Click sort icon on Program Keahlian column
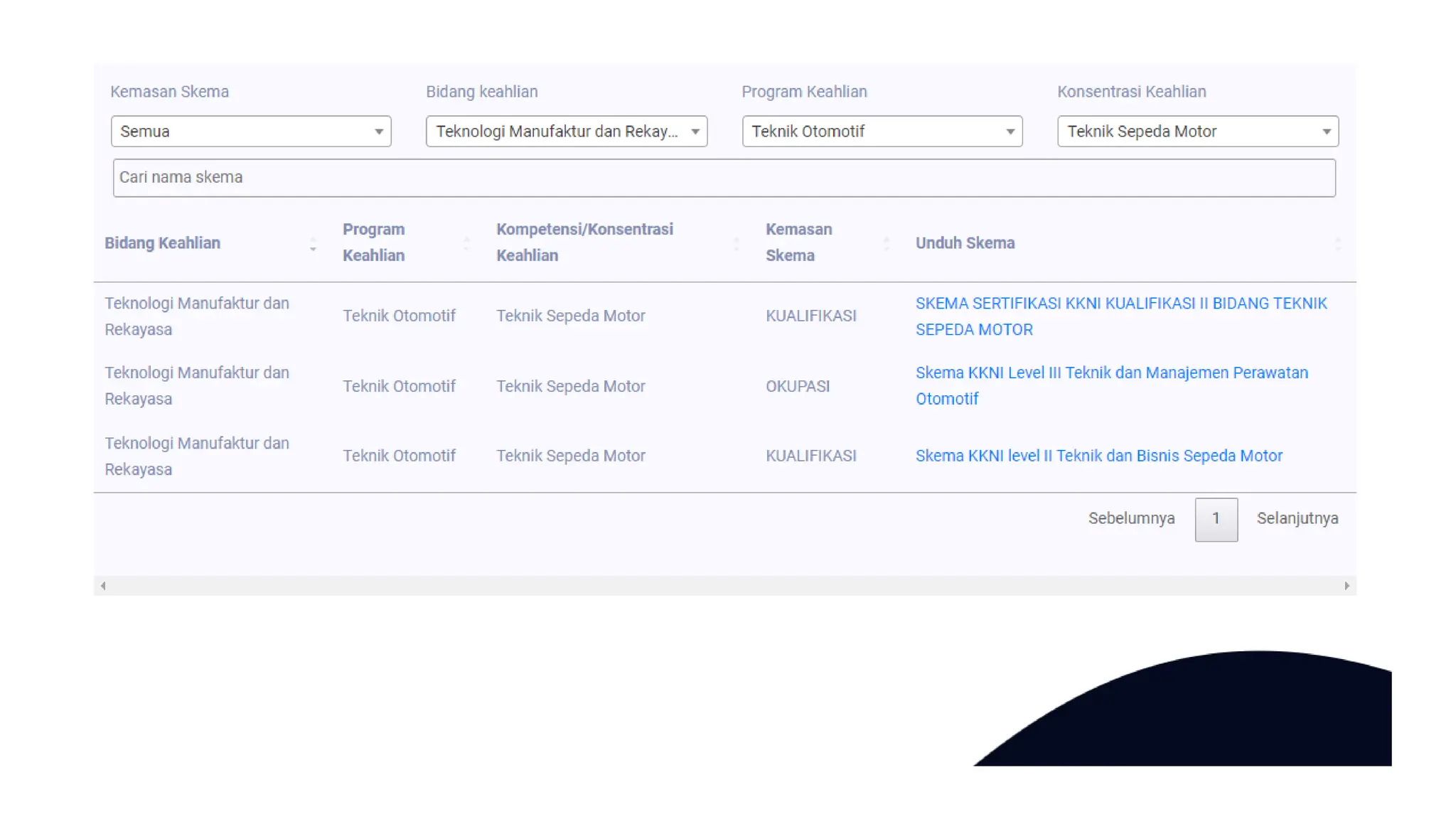 (466, 243)
